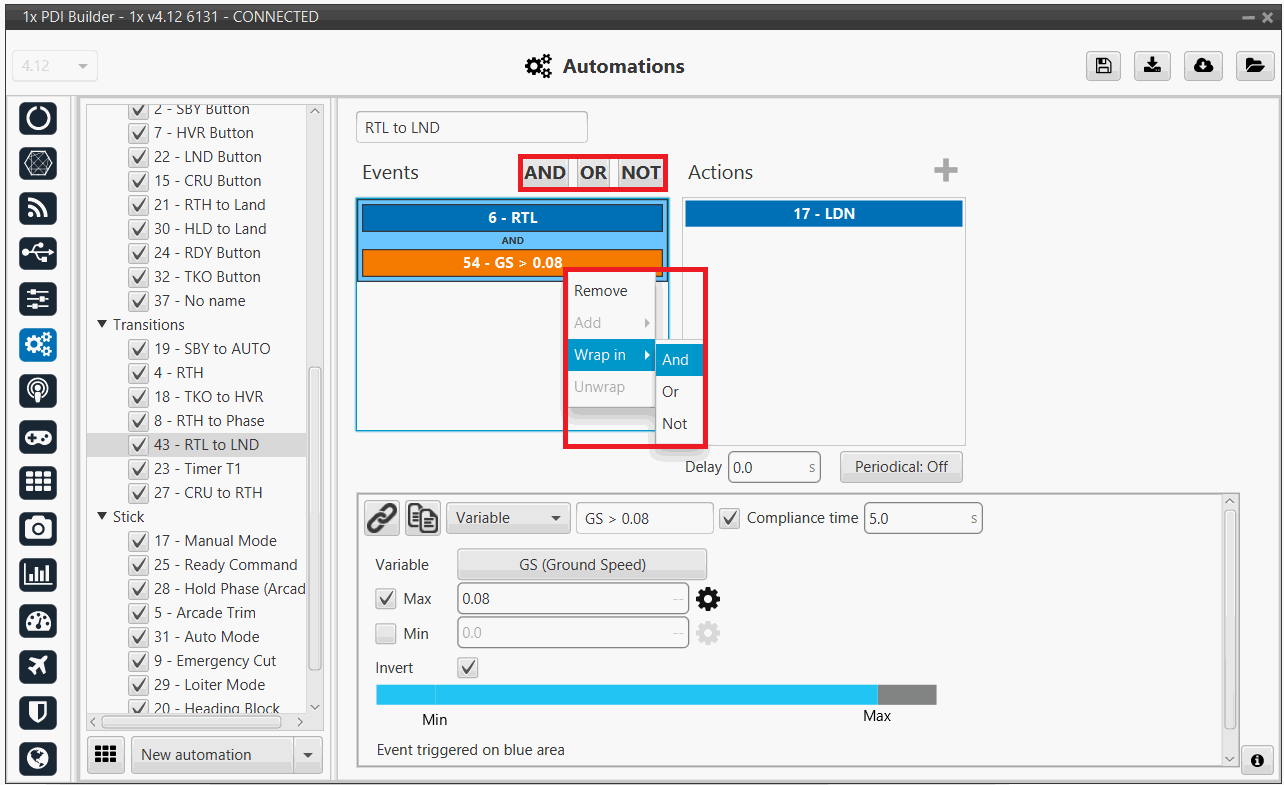Select Or in the Wrap in submenu
Viewport: 1284px width, 785px height.
point(671,392)
